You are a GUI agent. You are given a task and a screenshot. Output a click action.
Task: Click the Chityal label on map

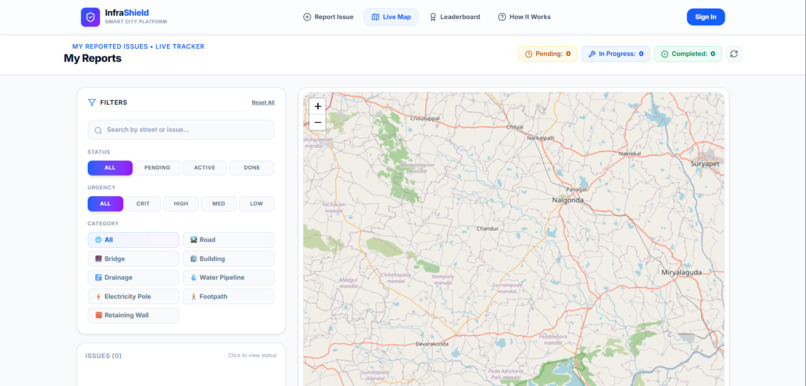[515, 126]
